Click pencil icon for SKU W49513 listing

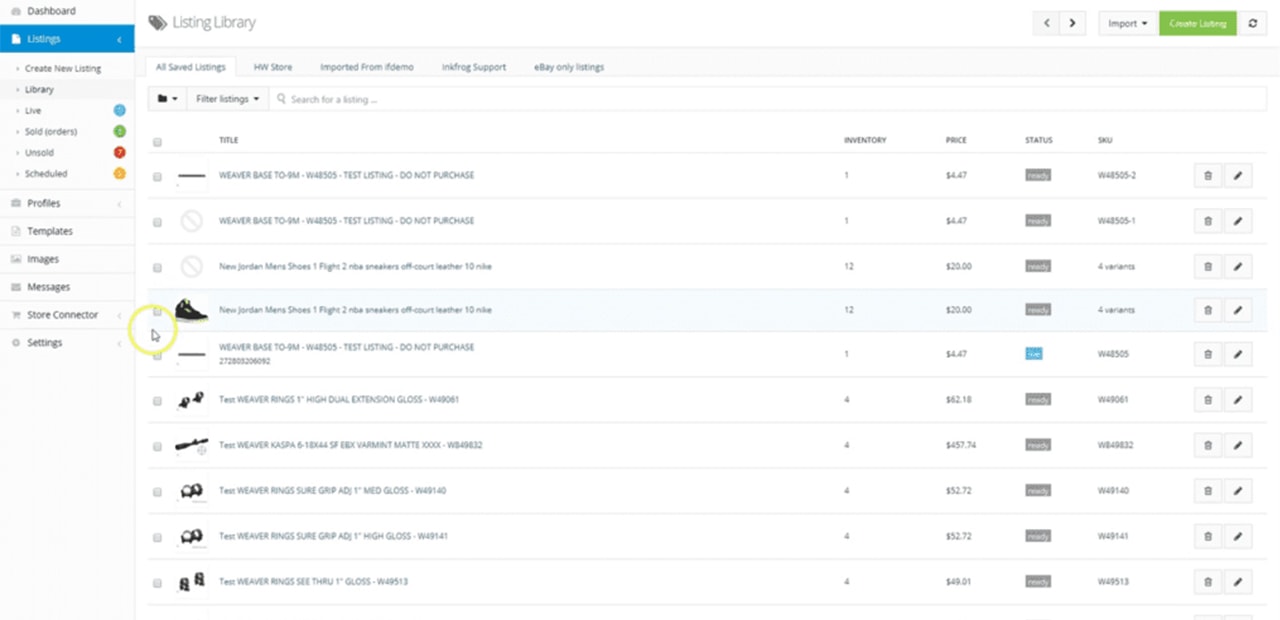click(x=1237, y=582)
